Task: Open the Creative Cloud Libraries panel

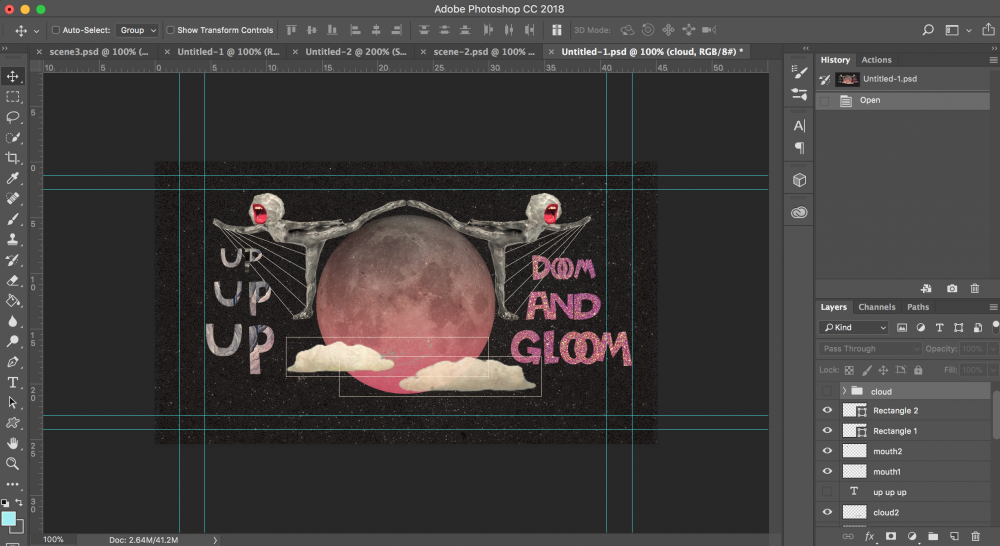Action: (799, 212)
